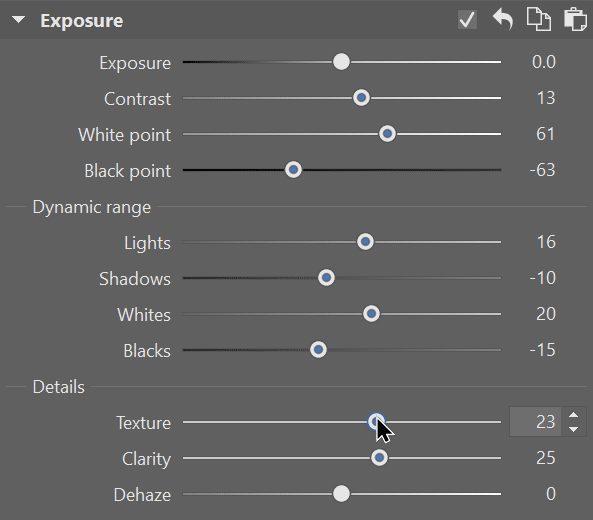Increase Texture value with up stepper arrow

click(x=573, y=415)
